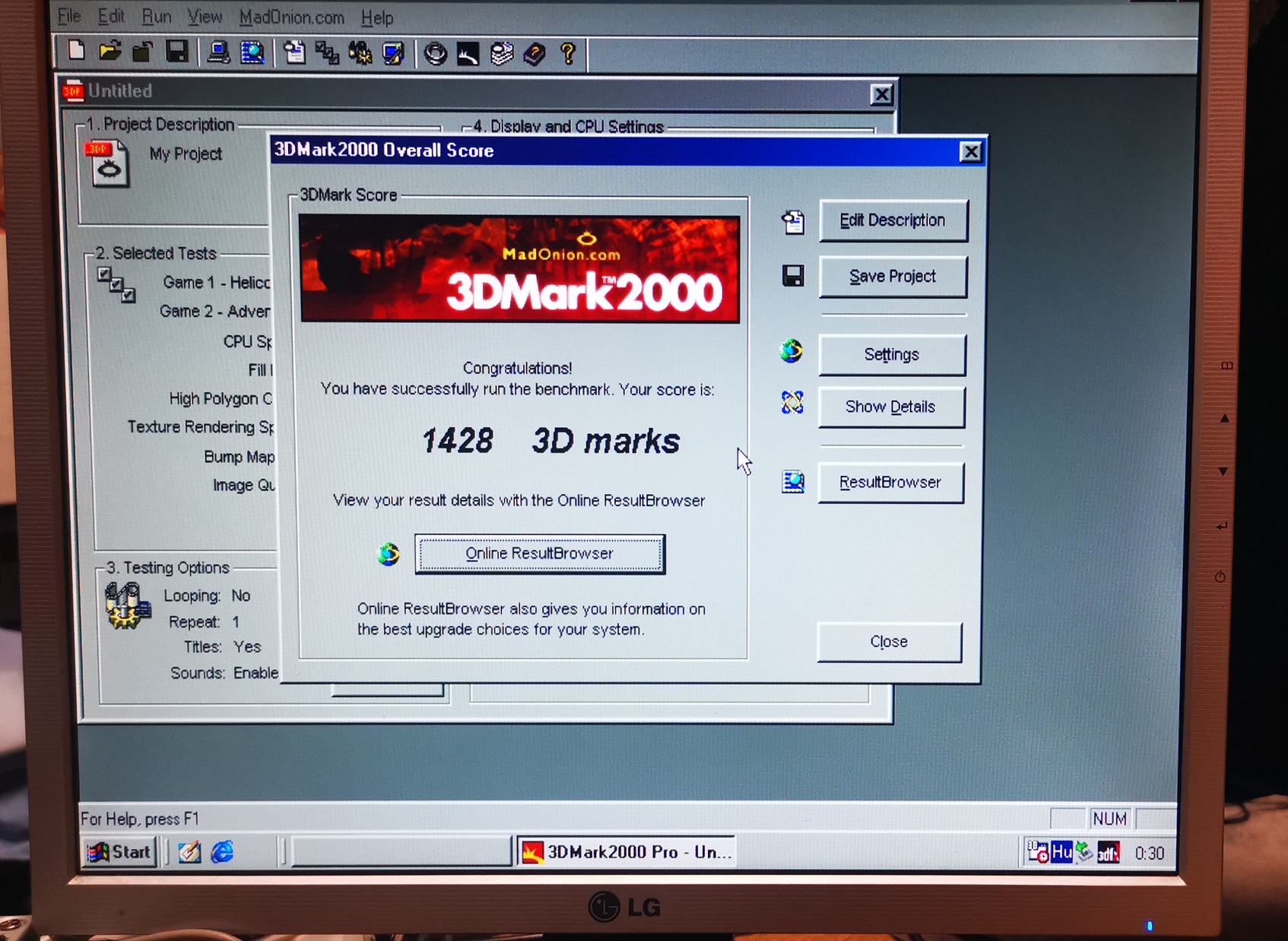Open the File menu
Viewport: 1288px width, 941px height.
(69, 16)
